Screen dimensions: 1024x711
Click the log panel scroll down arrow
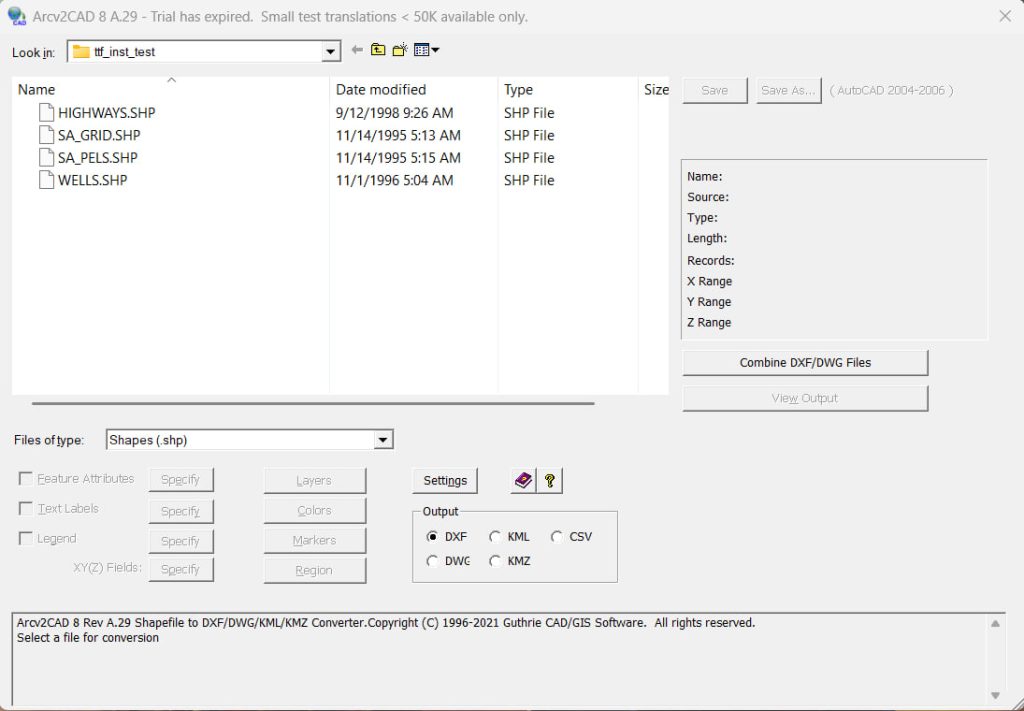[995, 695]
